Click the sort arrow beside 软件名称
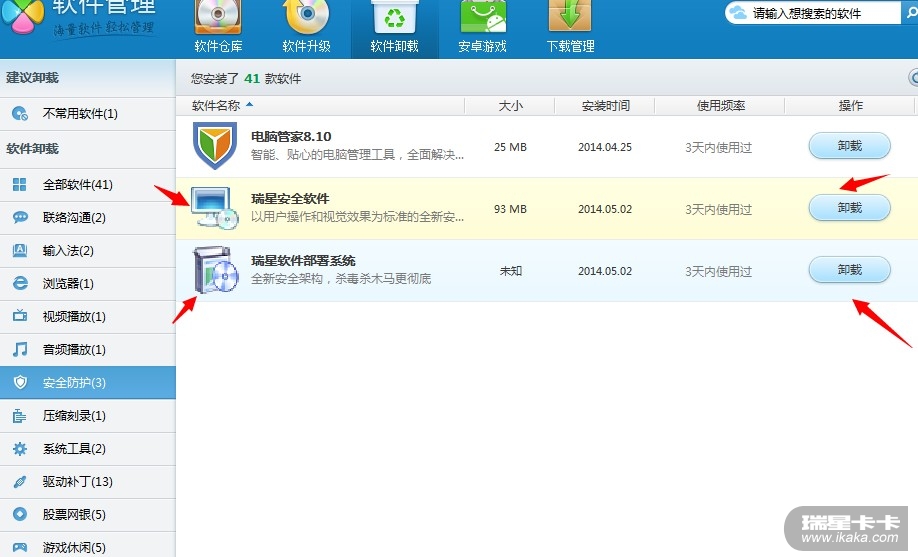Viewport: 918px width, 557px height. click(x=249, y=104)
